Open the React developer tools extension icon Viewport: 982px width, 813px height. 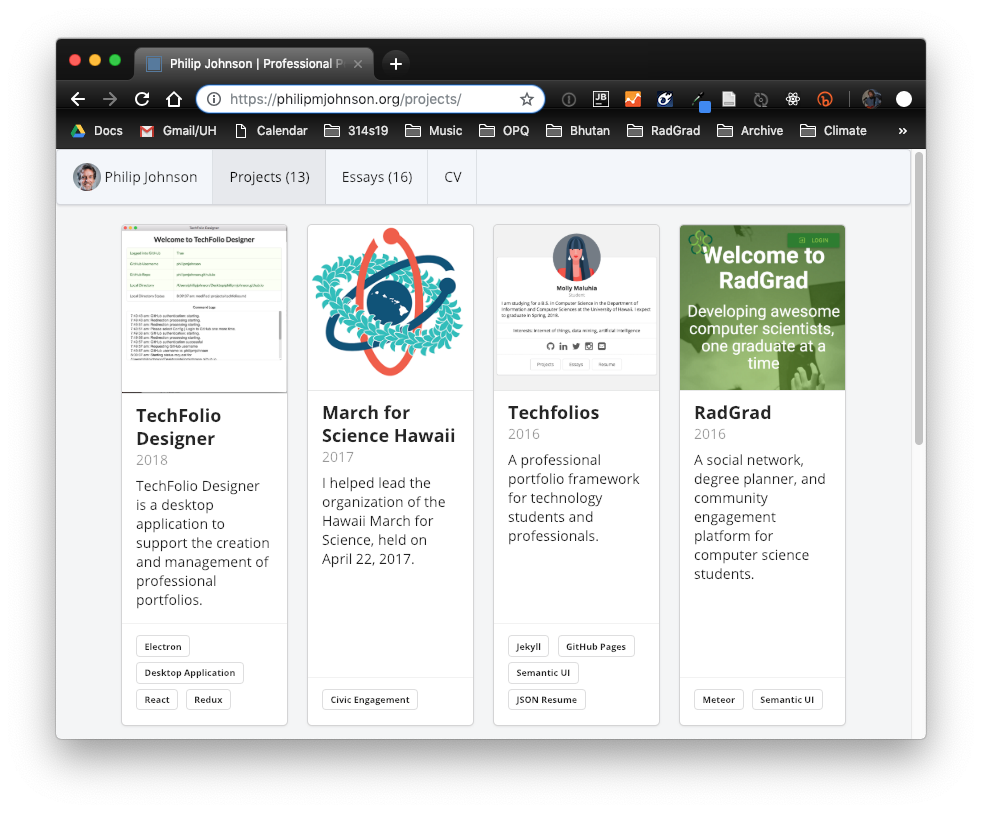(x=793, y=99)
